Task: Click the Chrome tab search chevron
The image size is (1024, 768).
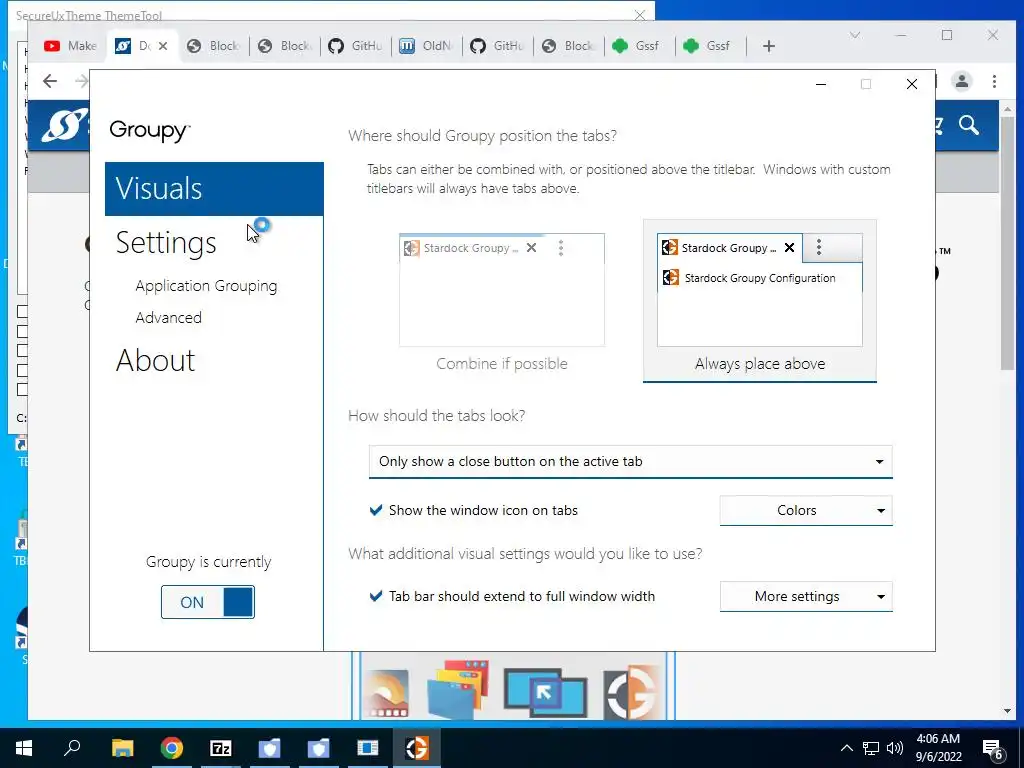Action: [x=855, y=35]
